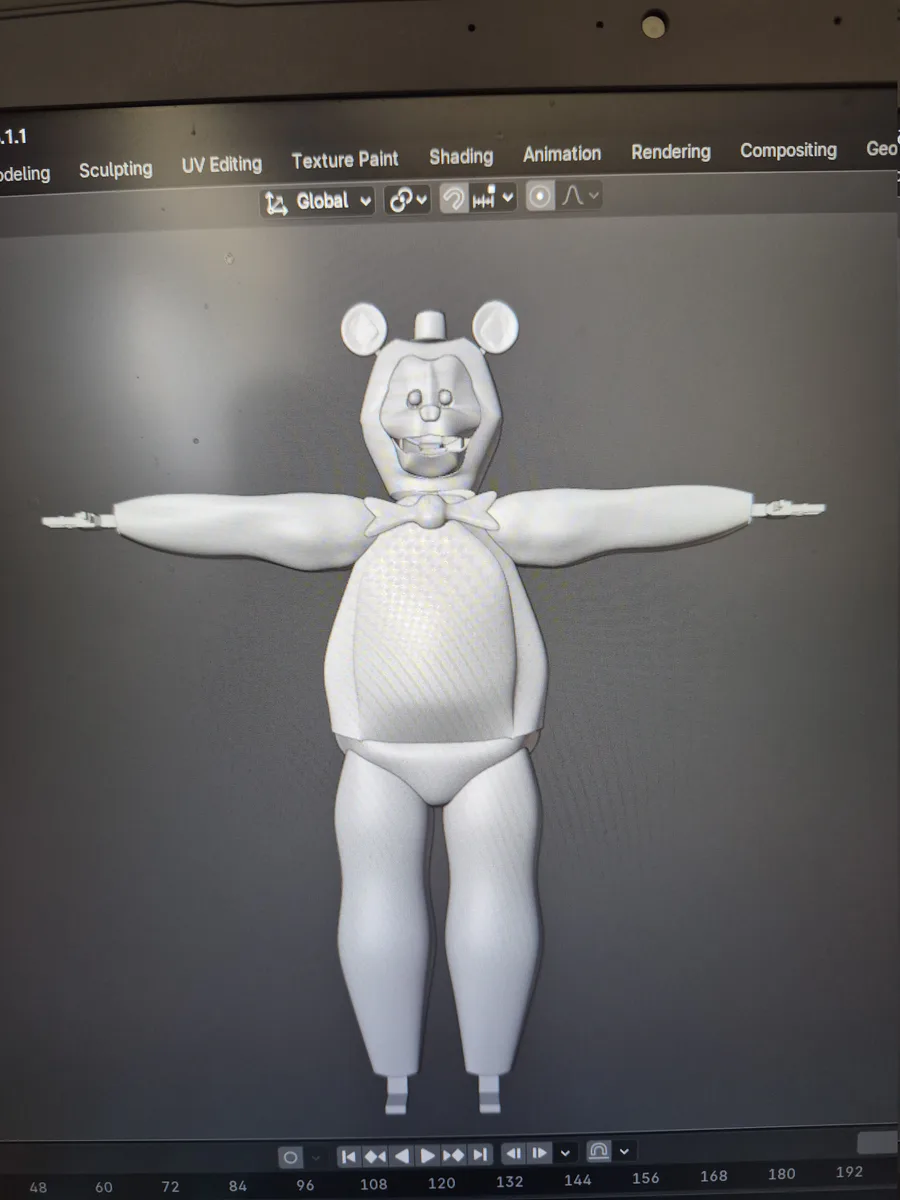Screen dimensions: 900x1200
Task: Open the Compositing workspace tab
Action: point(788,150)
